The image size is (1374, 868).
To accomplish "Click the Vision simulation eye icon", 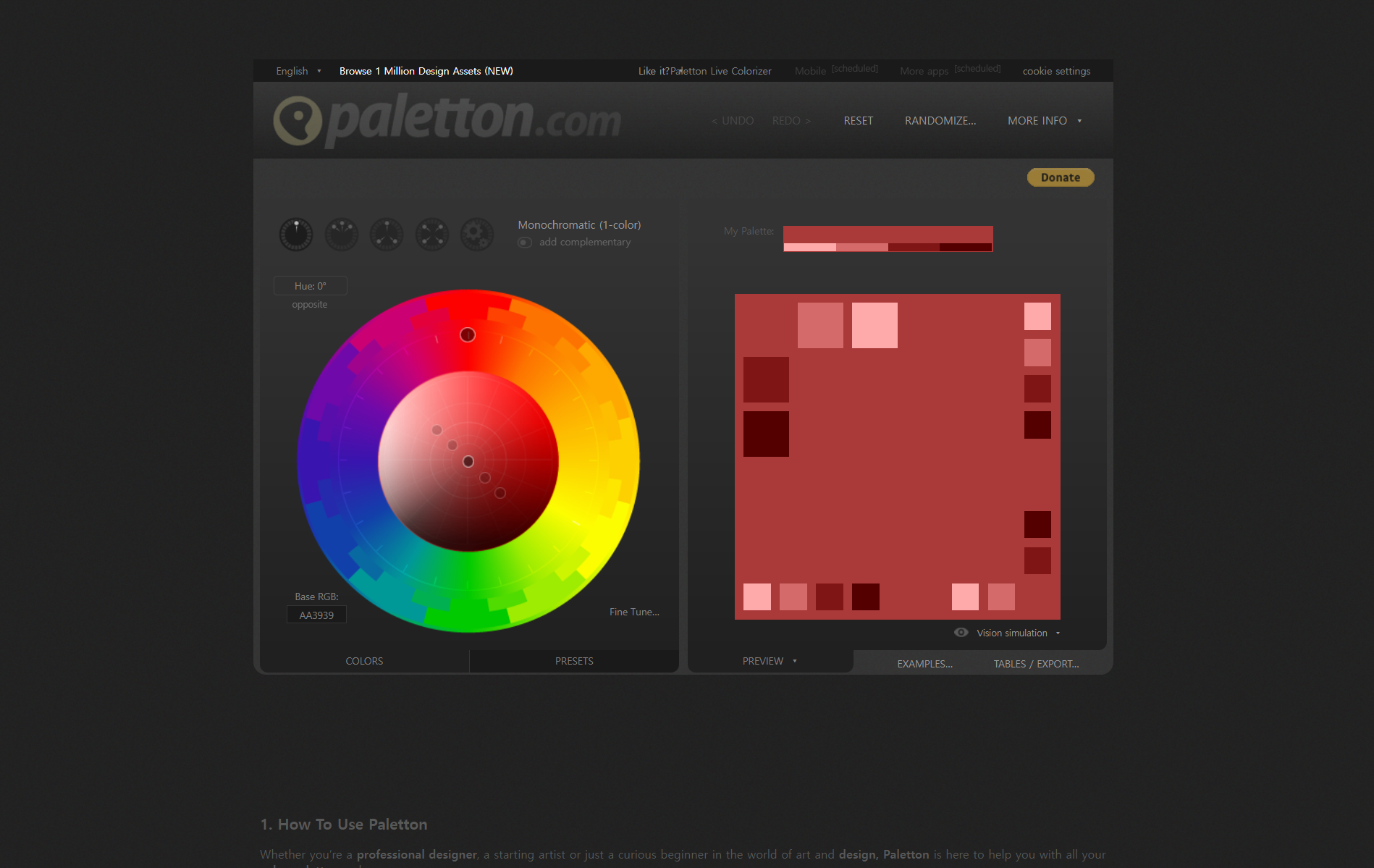I will coord(961,633).
